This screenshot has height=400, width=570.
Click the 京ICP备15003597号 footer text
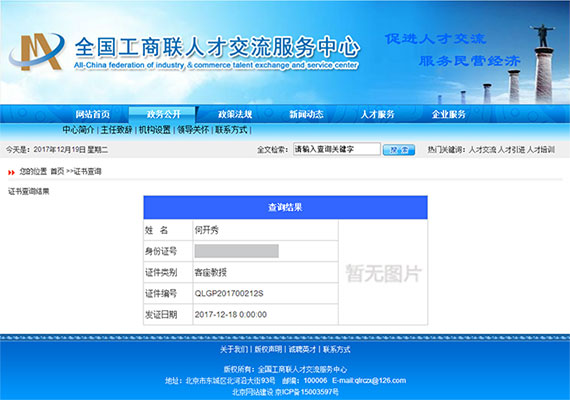point(307,392)
